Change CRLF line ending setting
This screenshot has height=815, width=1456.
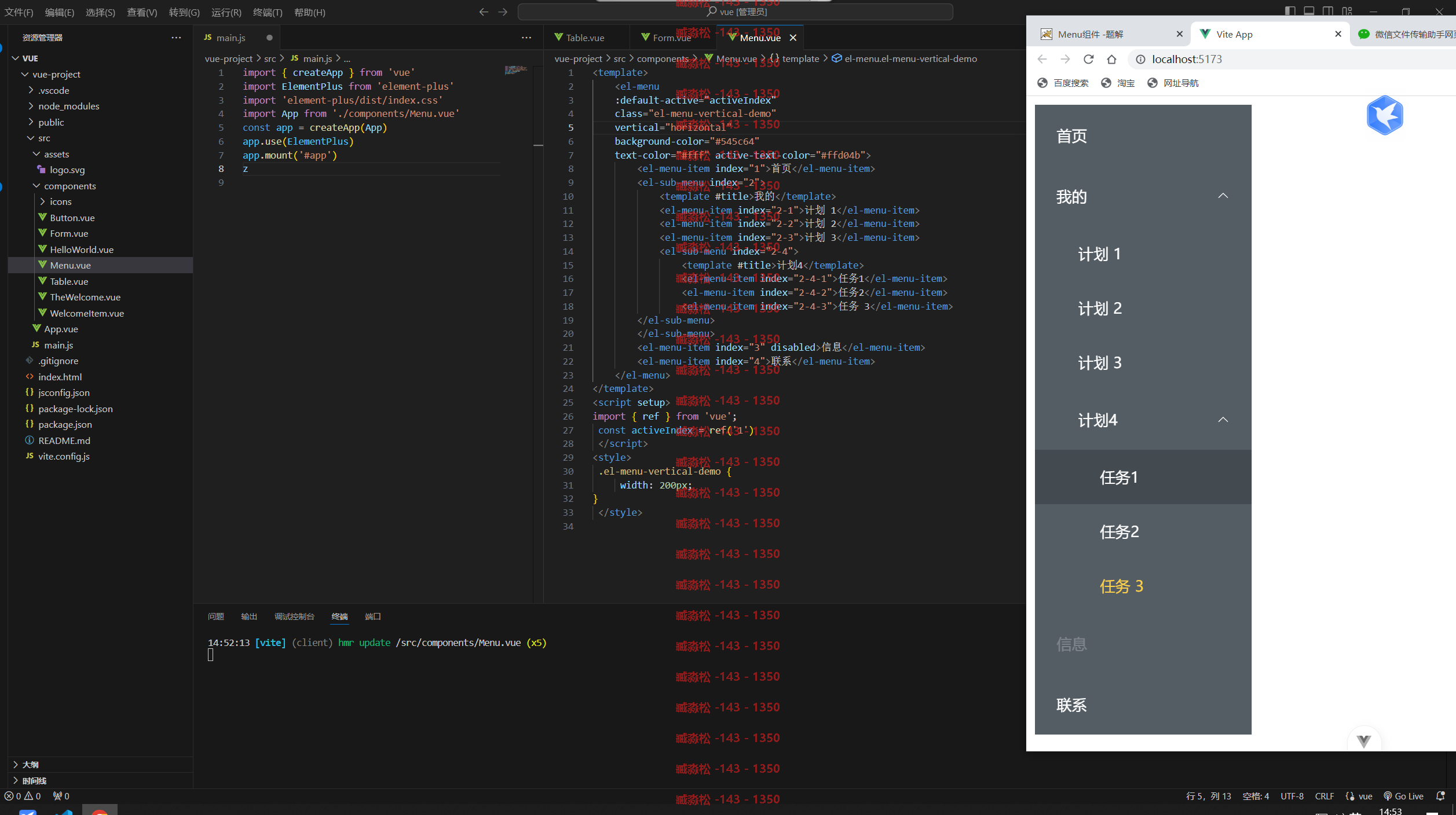click(x=1324, y=796)
